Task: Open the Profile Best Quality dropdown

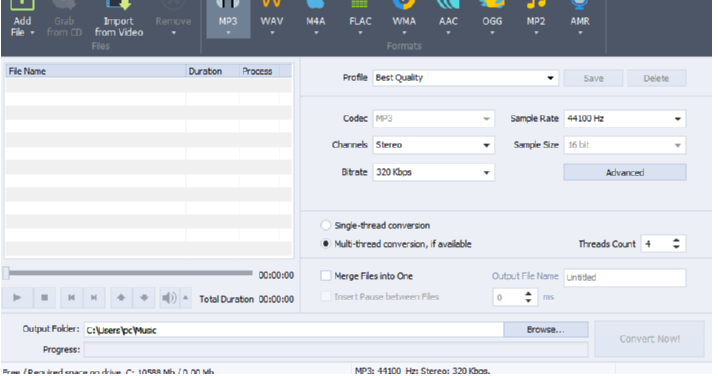Action: click(x=466, y=78)
